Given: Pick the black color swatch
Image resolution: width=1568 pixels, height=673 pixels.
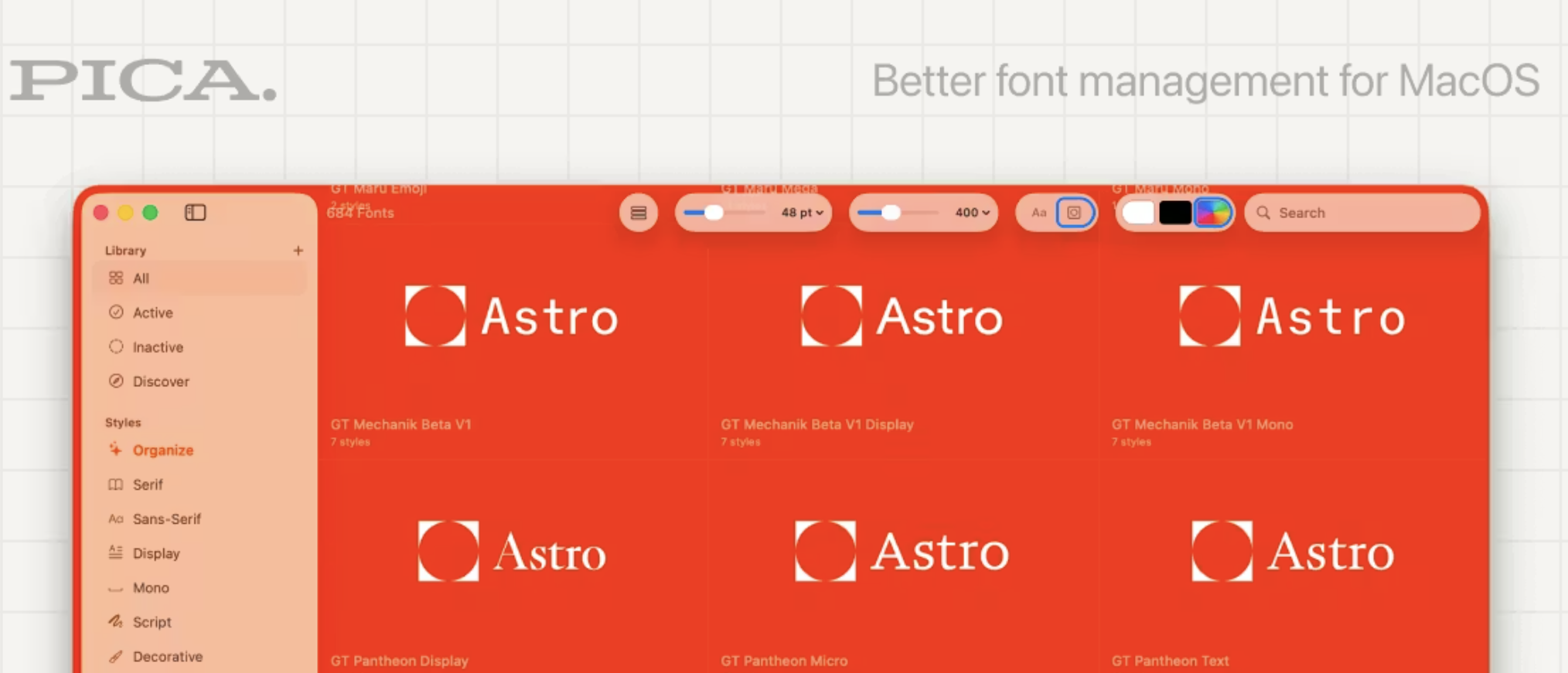Looking at the screenshot, I should coord(1174,213).
